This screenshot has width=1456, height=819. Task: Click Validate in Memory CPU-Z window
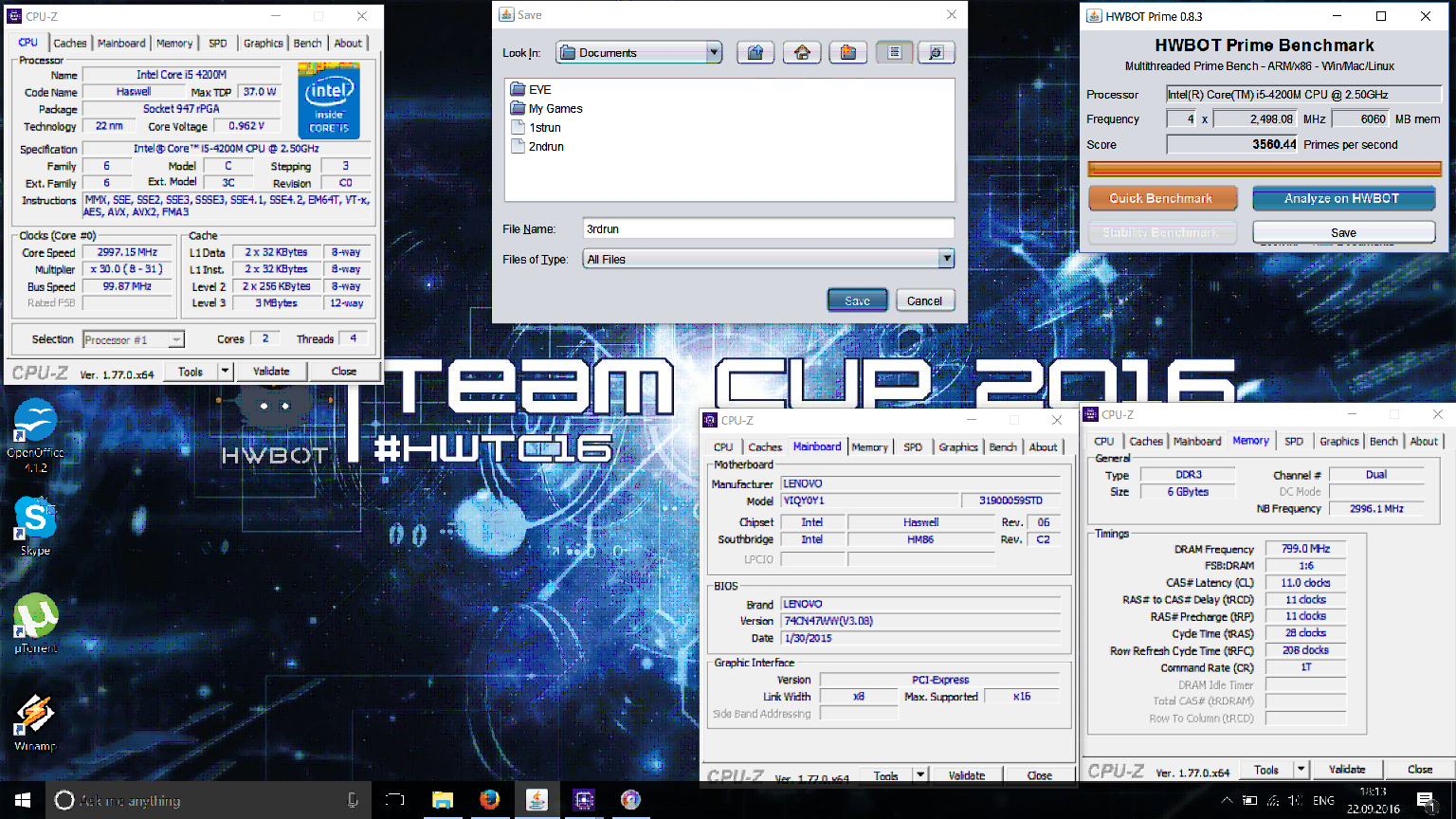pyautogui.click(x=1347, y=770)
